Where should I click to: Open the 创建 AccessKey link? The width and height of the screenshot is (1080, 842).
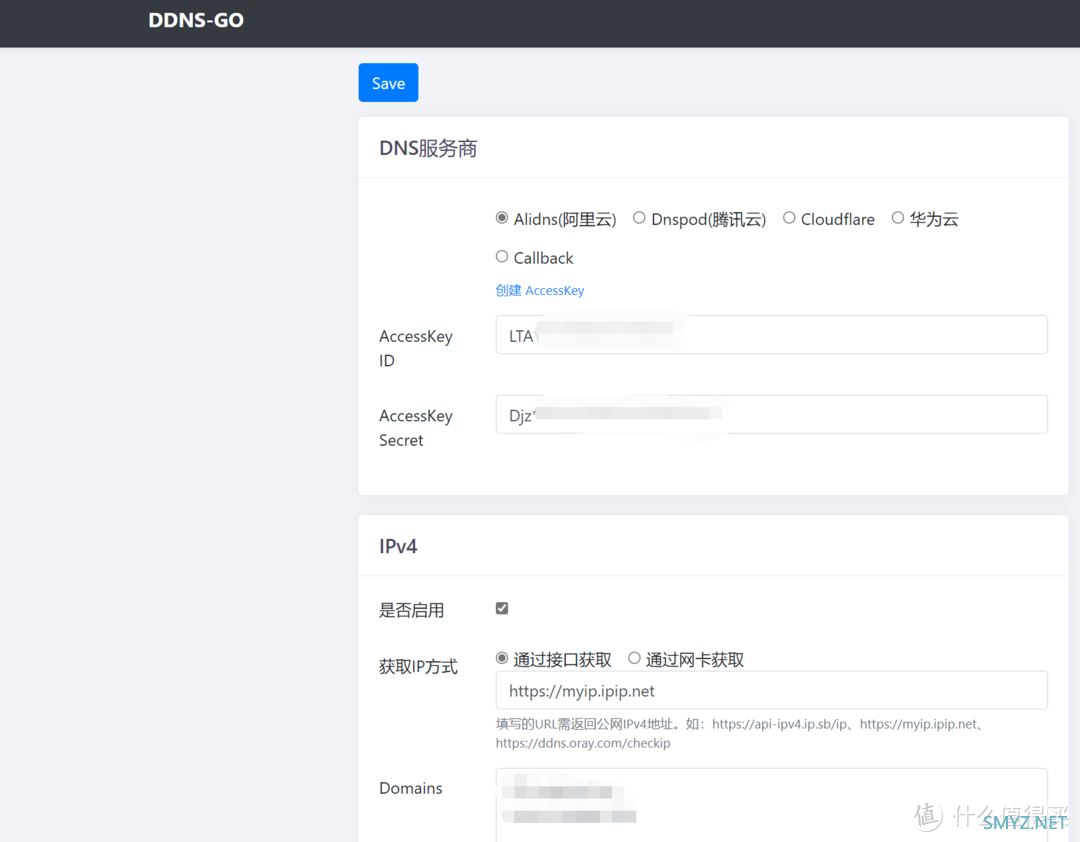pyautogui.click(x=540, y=291)
